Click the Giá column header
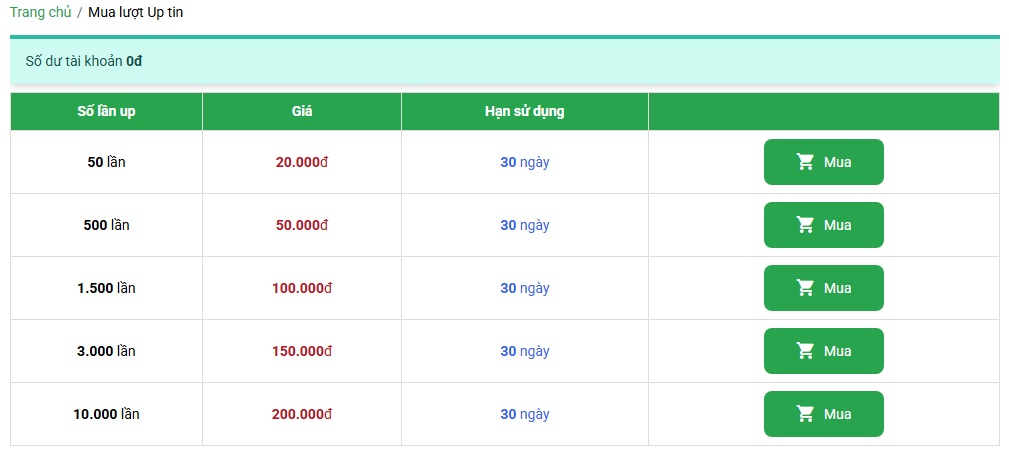 tap(302, 111)
